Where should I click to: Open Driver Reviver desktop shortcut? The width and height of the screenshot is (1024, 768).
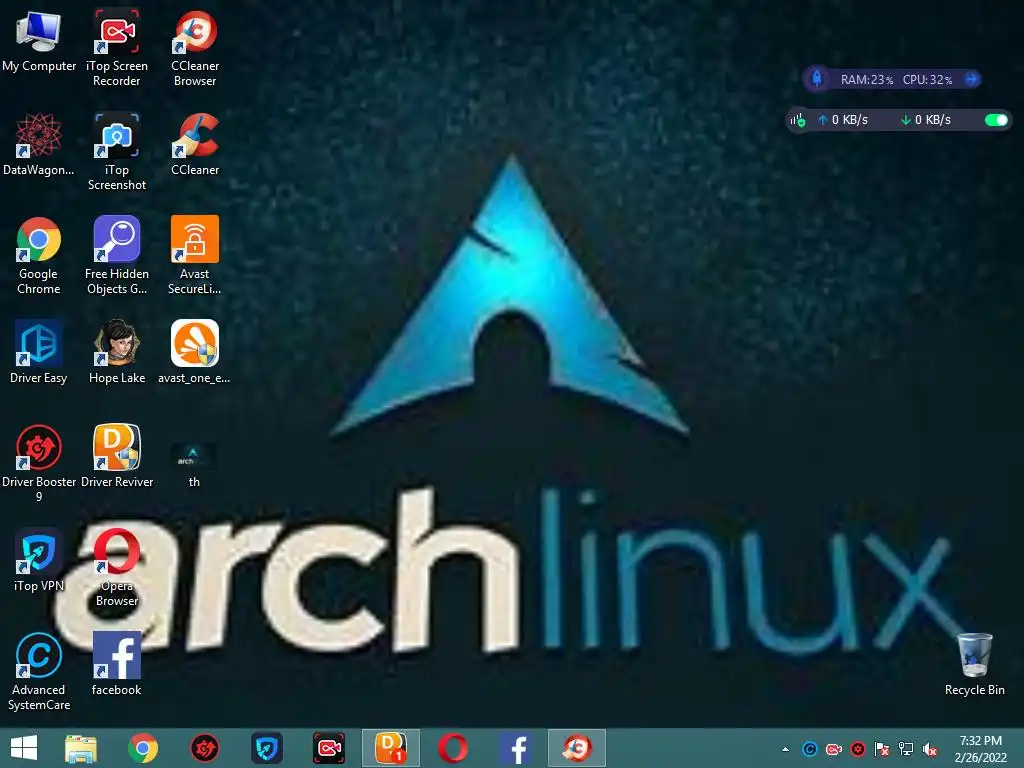tap(117, 456)
